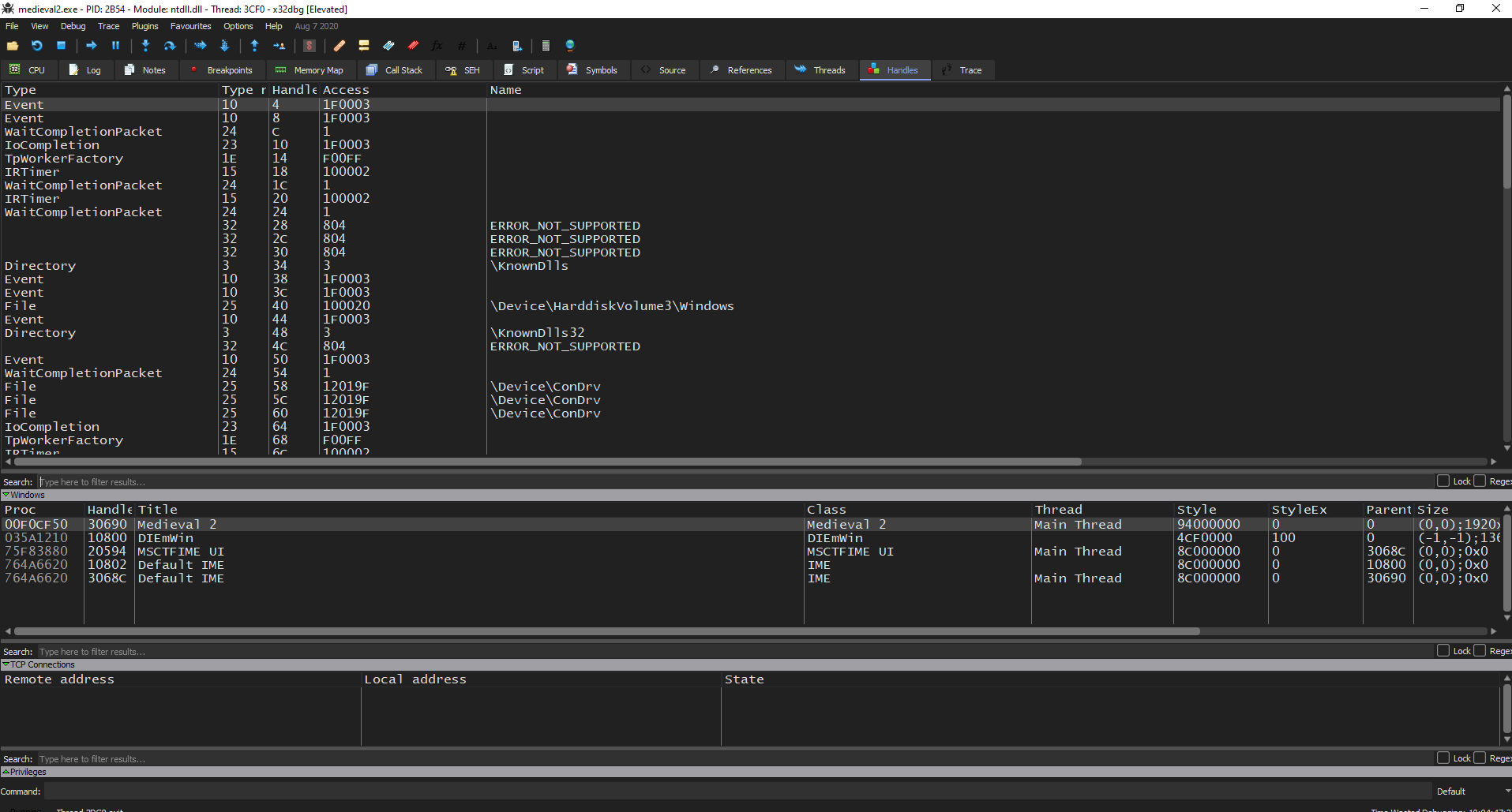Toggle Regex checkbox in TCP Connections search
1512x812 pixels.
[1480, 758]
